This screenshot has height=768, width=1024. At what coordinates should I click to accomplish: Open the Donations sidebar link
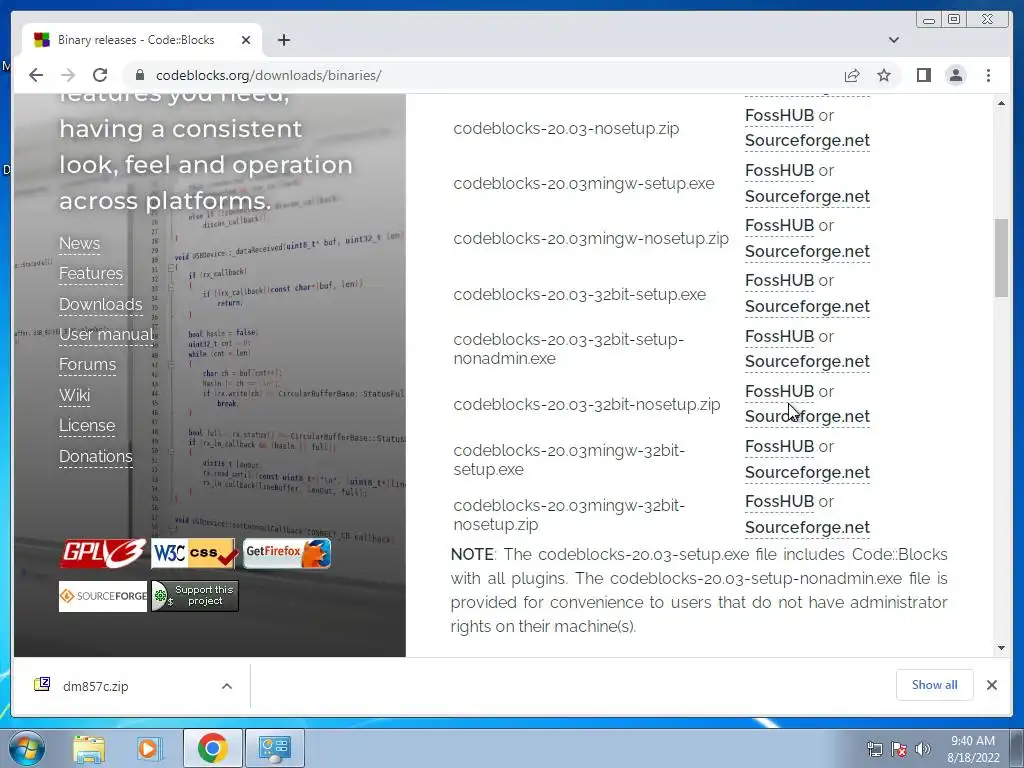click(95, 456)
